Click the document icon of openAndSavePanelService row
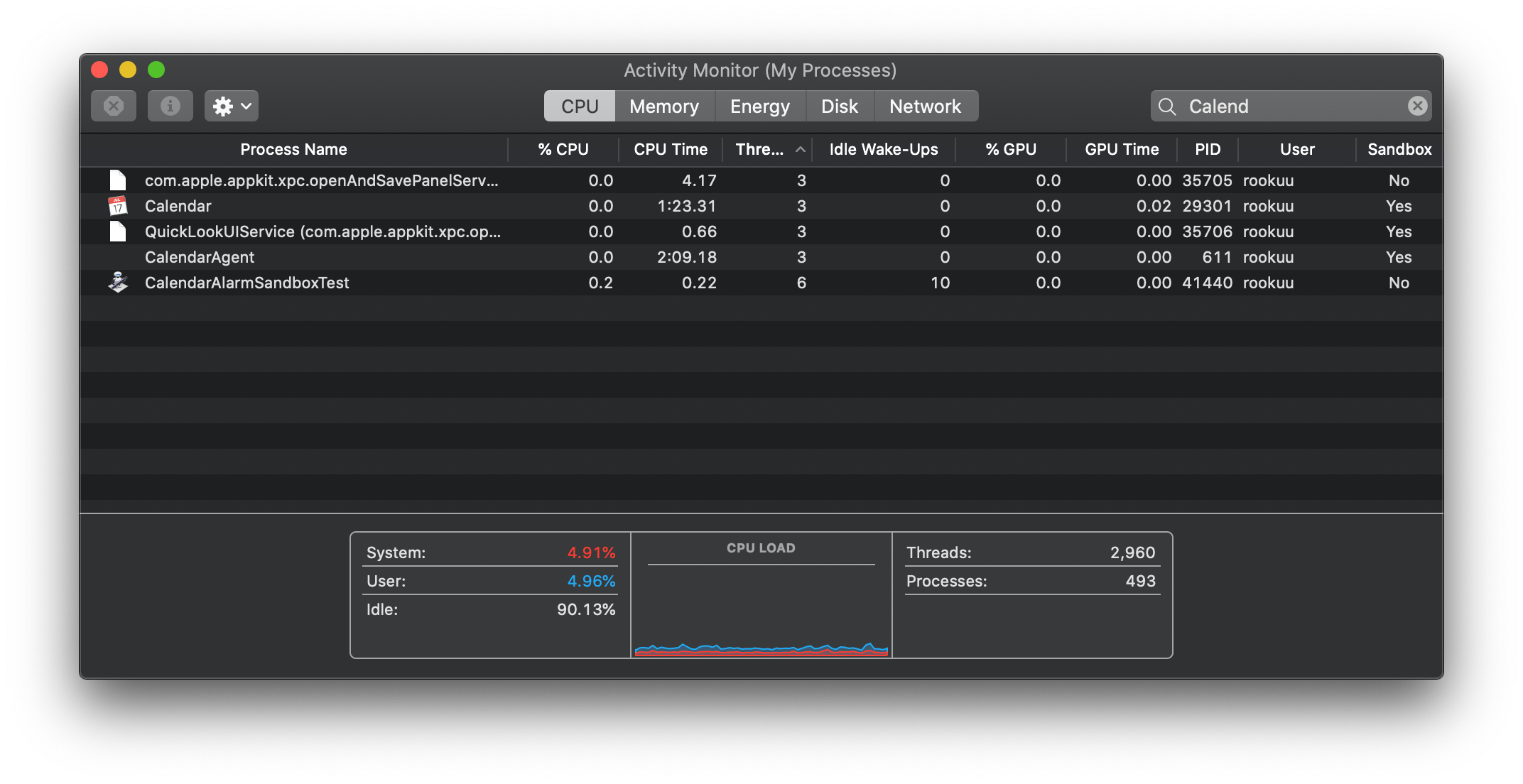1523x784 pixels. pos(118,180)
